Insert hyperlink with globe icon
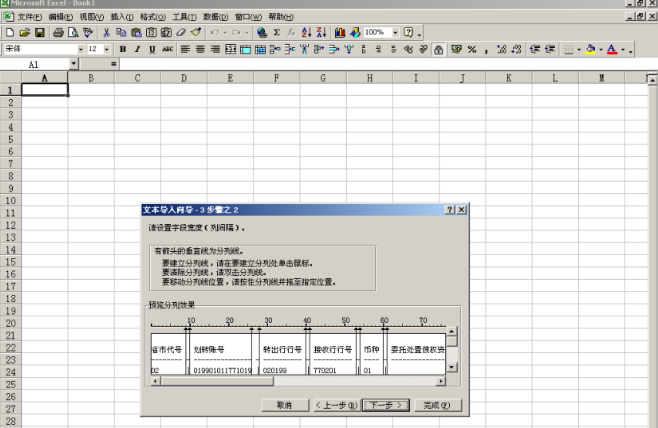Screen dimensions: 658x428 [262, 32]
